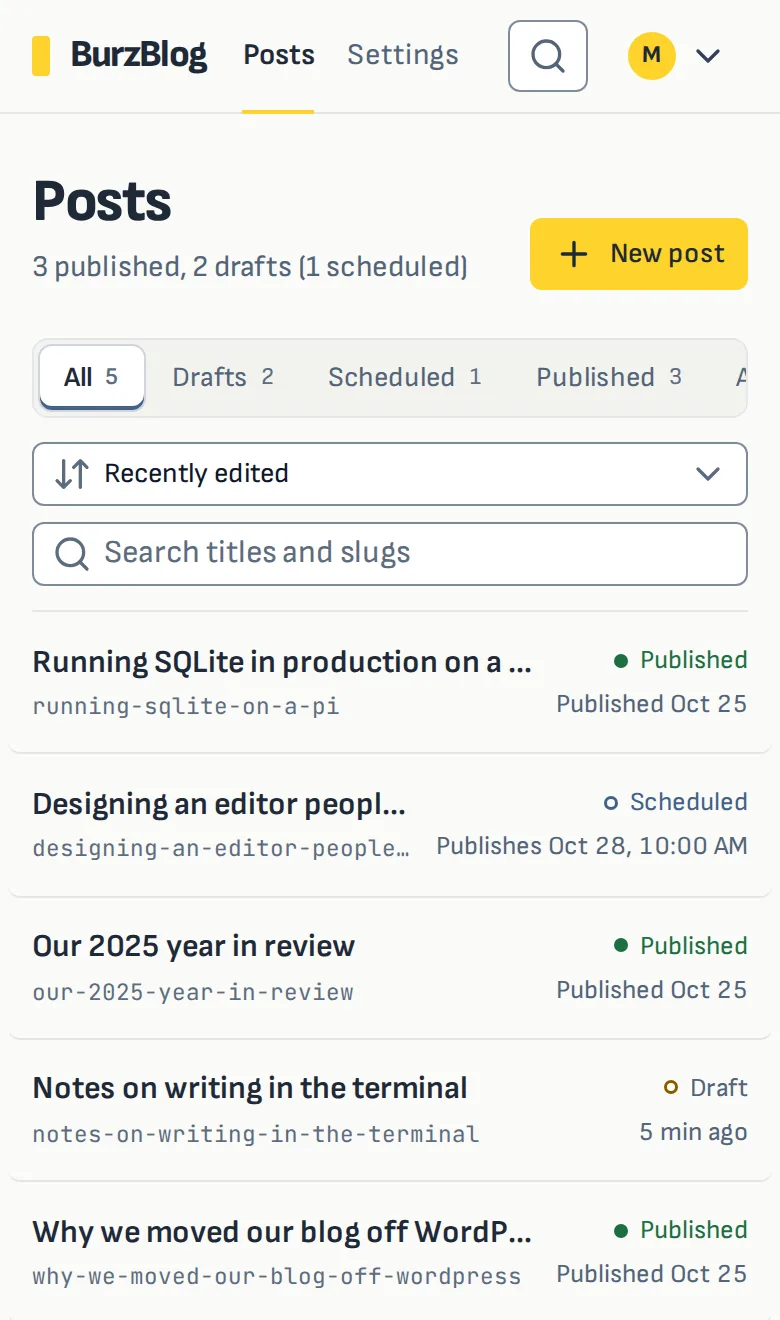Open Designing an editor post
780x1320 pixels.
point(220,804)
